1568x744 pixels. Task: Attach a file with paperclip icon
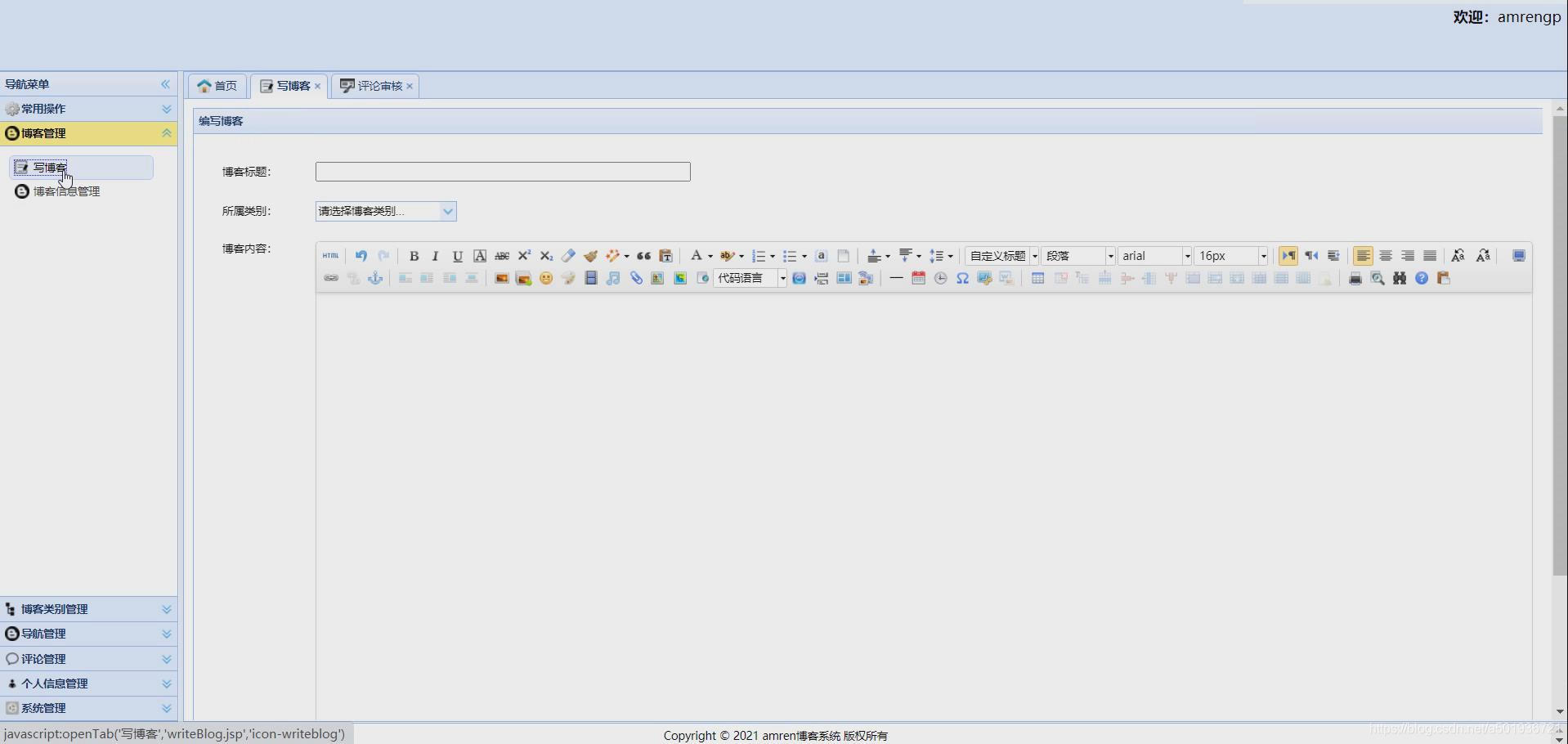pyautogui.click(x=636, y=279)
